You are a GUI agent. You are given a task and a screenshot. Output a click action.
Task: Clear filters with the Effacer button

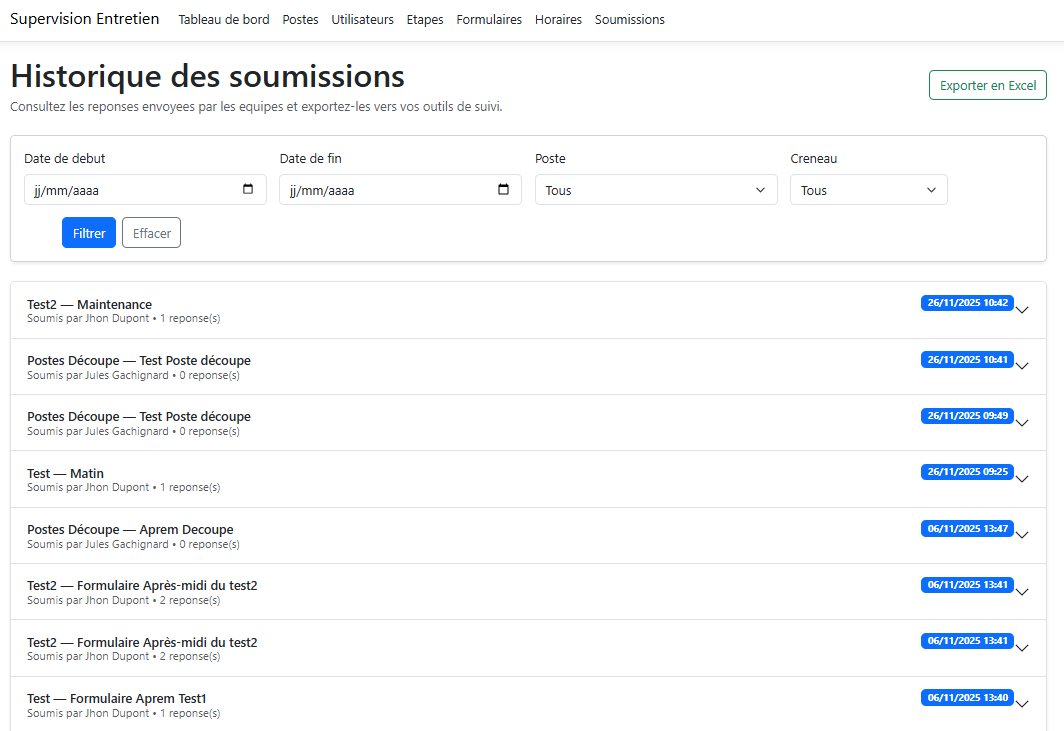151,233
